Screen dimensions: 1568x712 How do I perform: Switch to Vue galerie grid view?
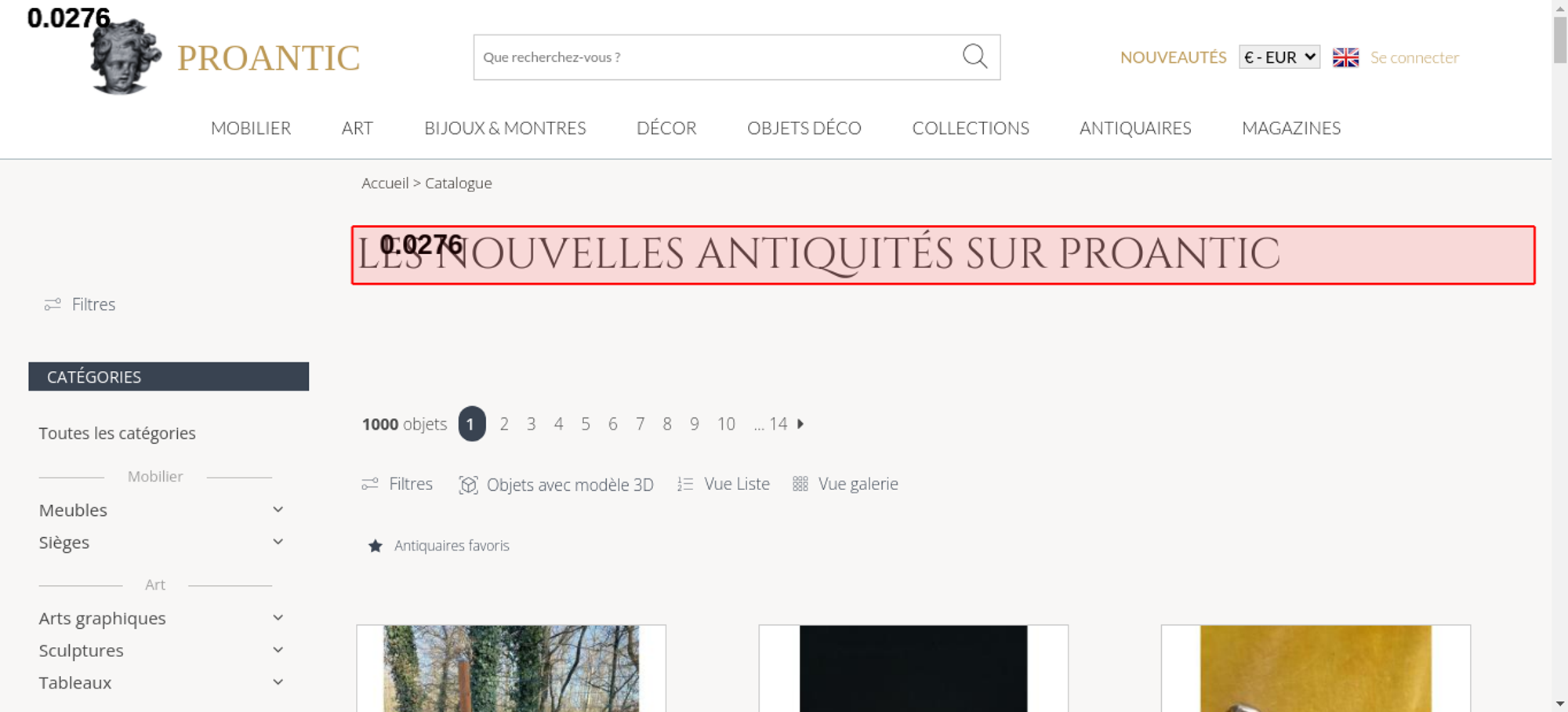pos(845,484)
